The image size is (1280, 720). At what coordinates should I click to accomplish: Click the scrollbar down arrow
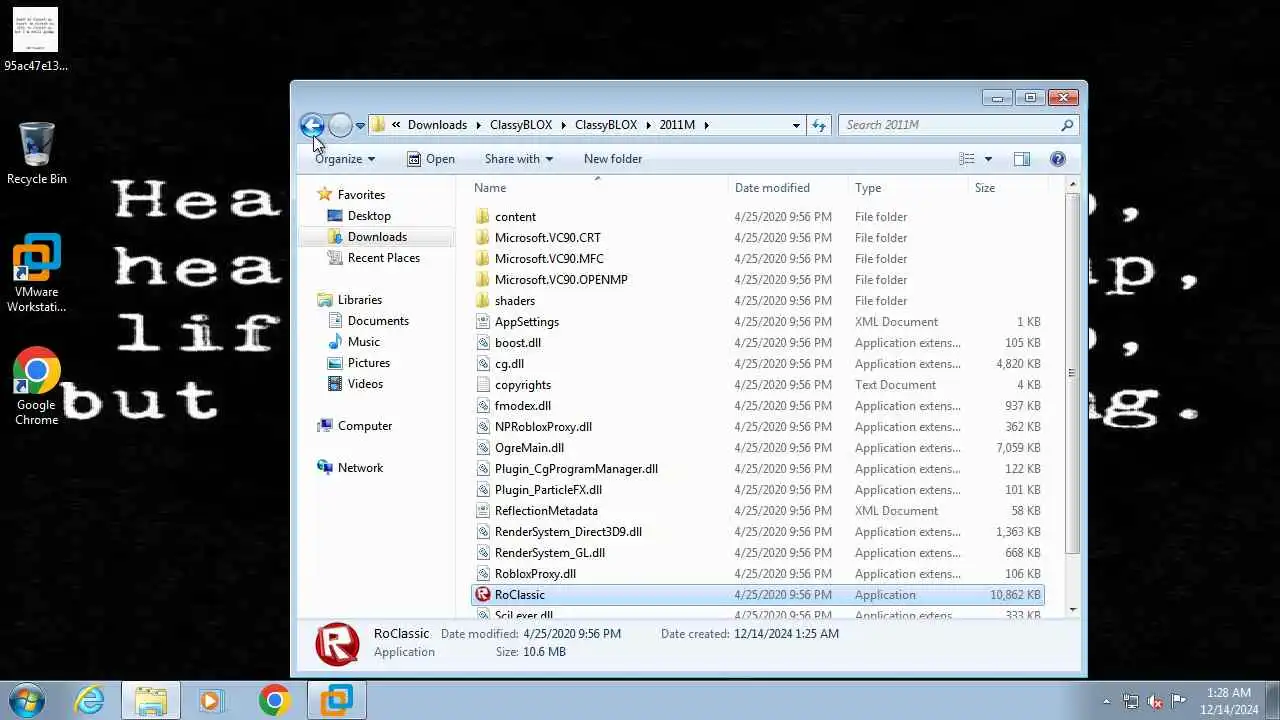(x=1072, y=609)
